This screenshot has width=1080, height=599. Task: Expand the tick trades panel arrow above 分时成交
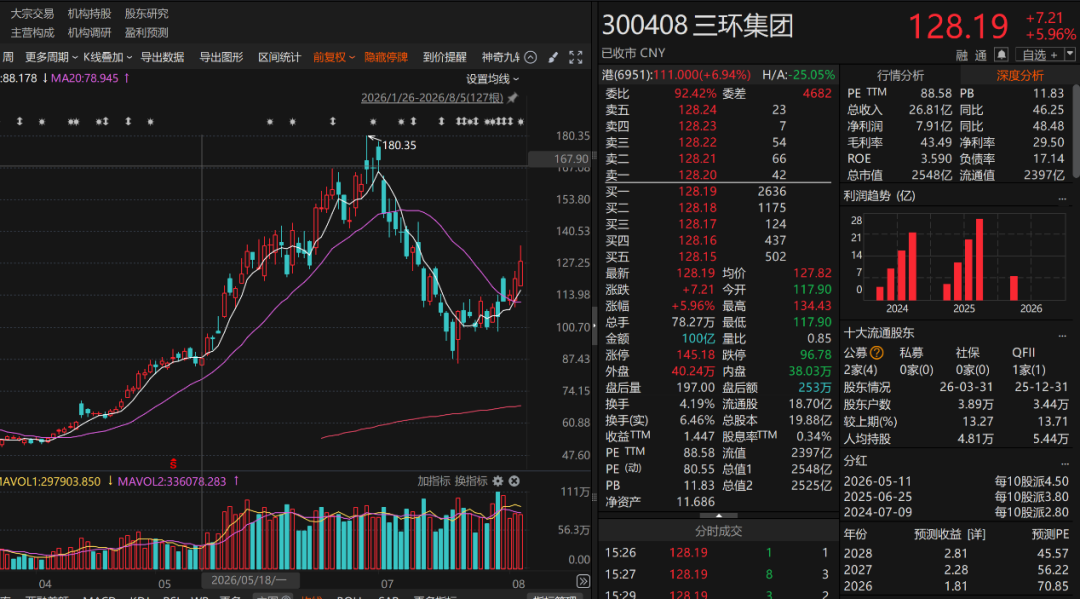718,515
